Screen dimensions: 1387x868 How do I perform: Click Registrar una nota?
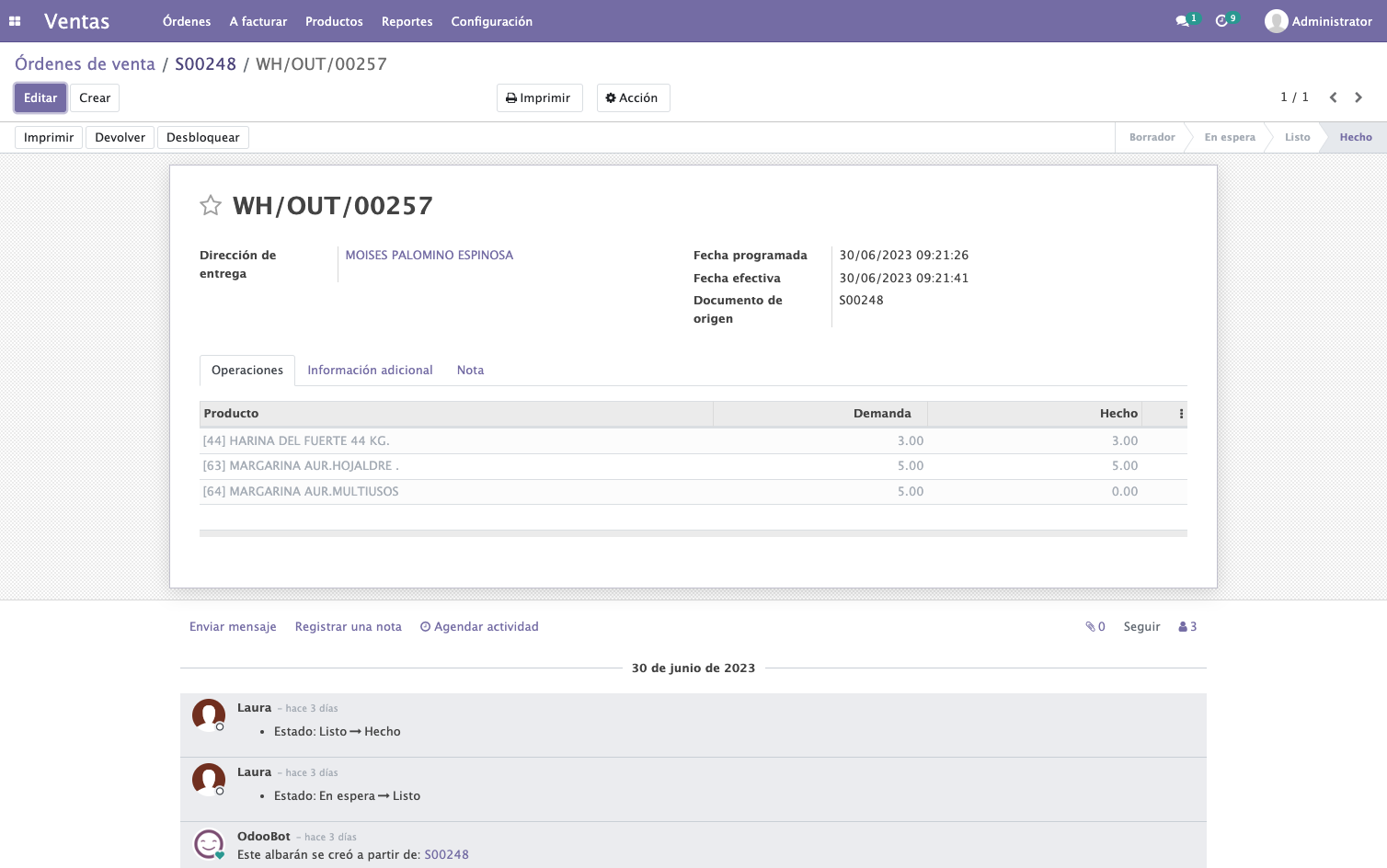[349, 627]
